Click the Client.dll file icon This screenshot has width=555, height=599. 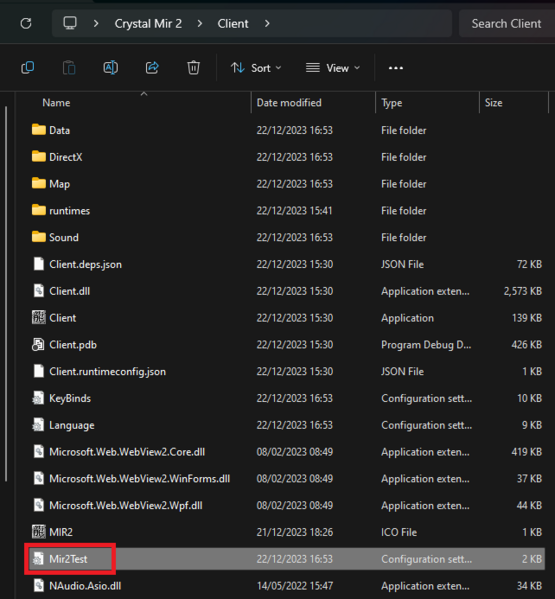coord(39,291)
